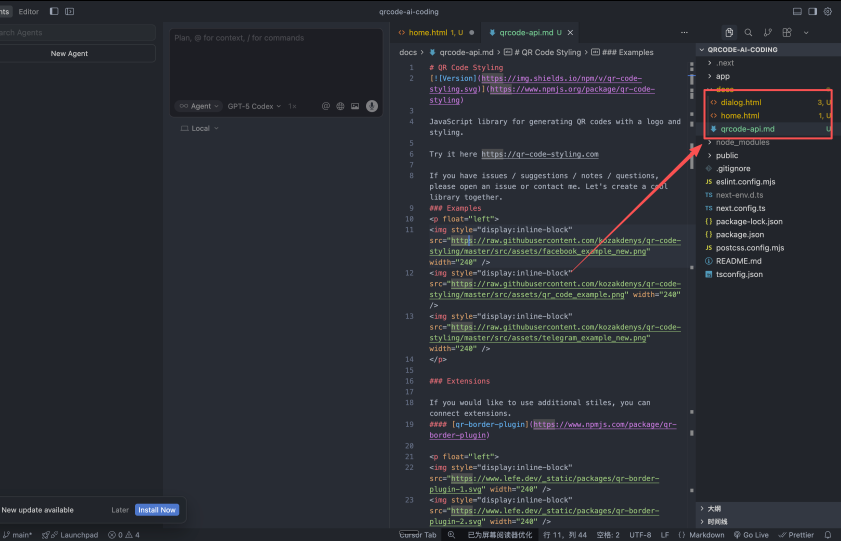841x541 pixels.
Task: Click the microphone voice input icon
Action: 371,106
